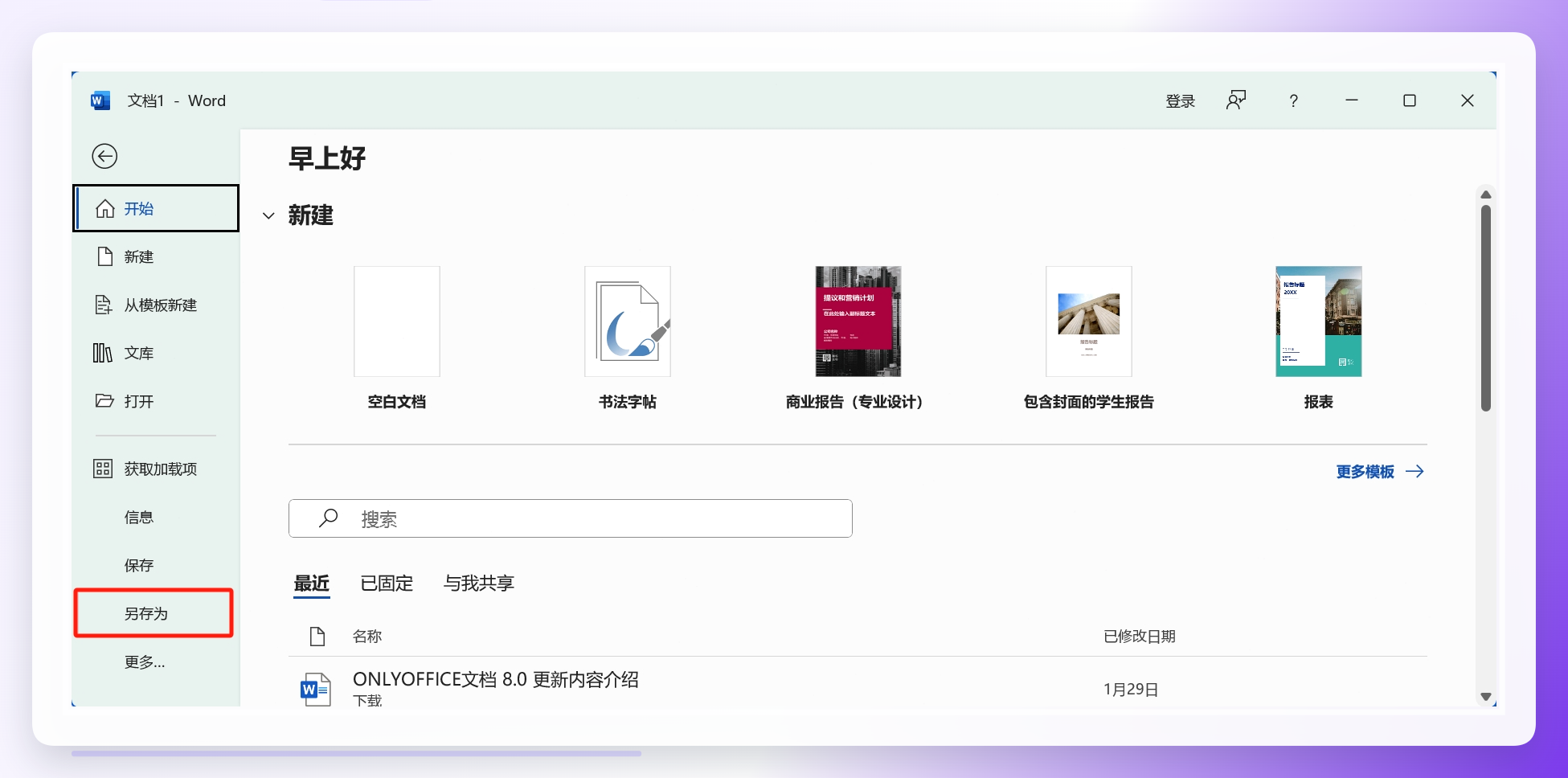The height and width of the screenshot is (778, 1568).
Task: Click 登录 to sign in
Action: tap(1181, 101)
